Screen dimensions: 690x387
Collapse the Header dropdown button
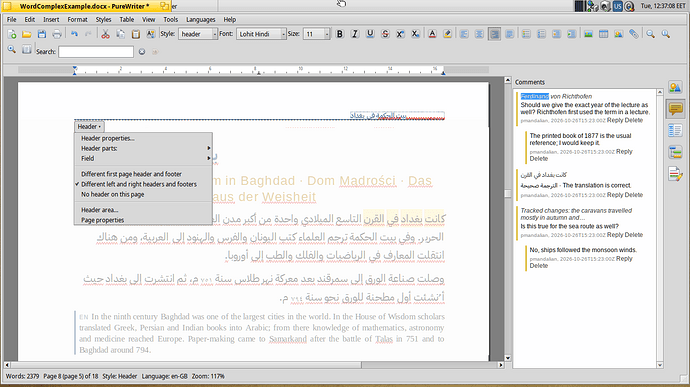(89, 126)
